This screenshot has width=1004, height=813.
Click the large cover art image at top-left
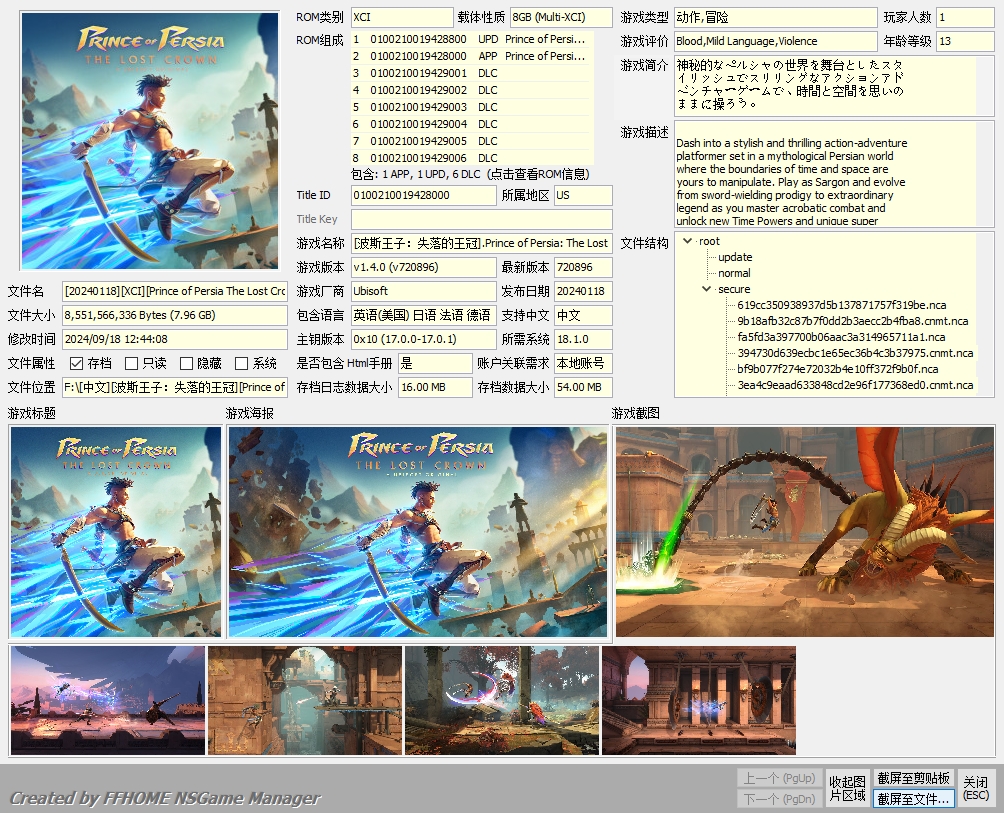(x=150, y=141)
